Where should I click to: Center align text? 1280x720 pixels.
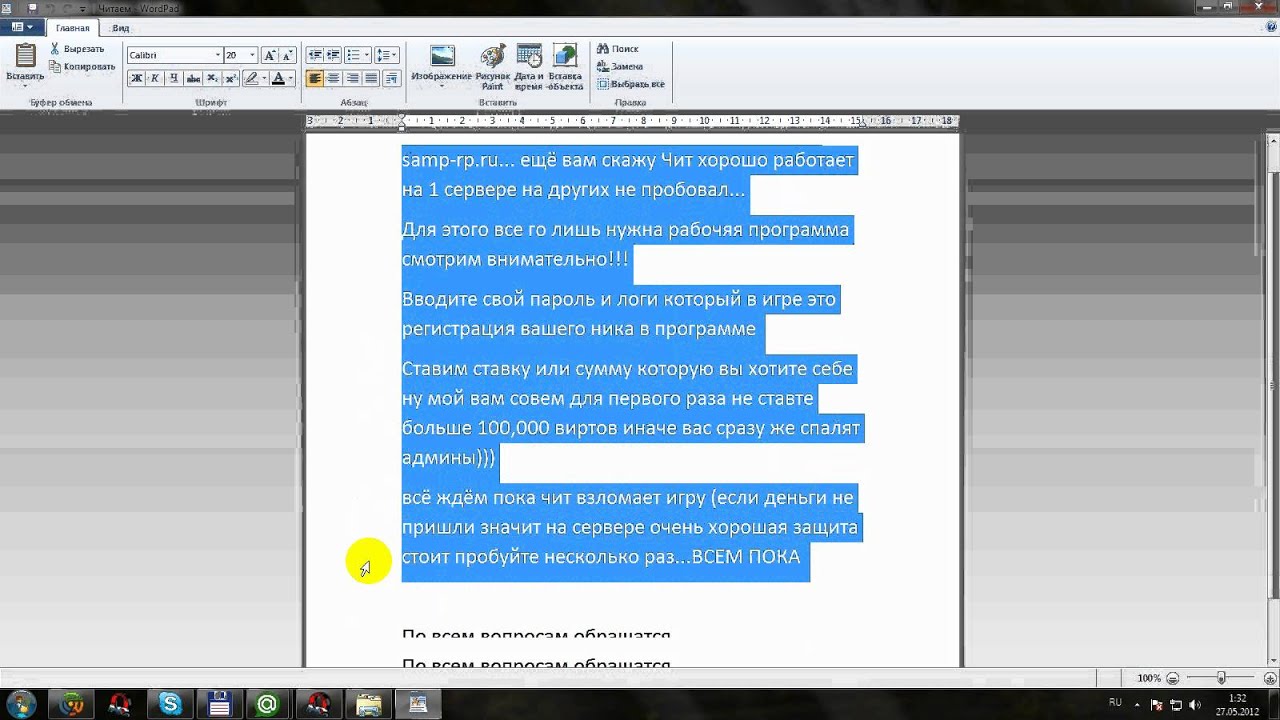[333, 78]
